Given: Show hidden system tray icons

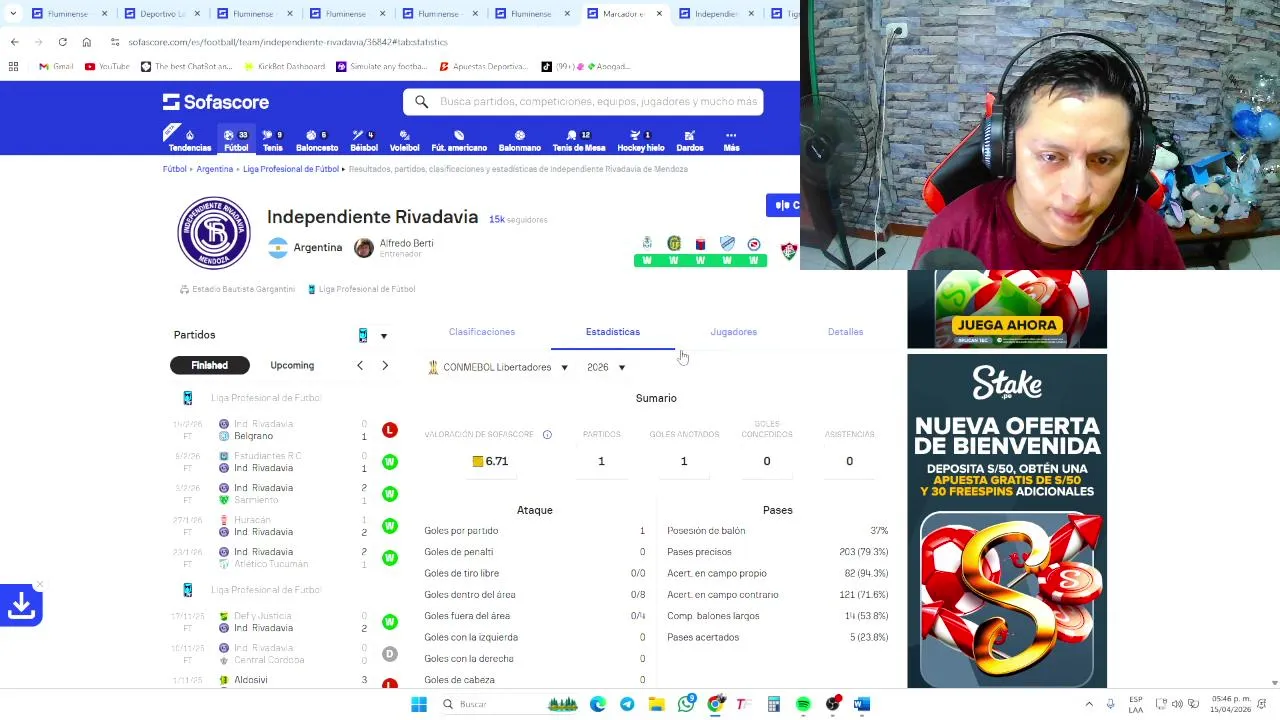Looking at the screenshot, I should [1089, 704].
